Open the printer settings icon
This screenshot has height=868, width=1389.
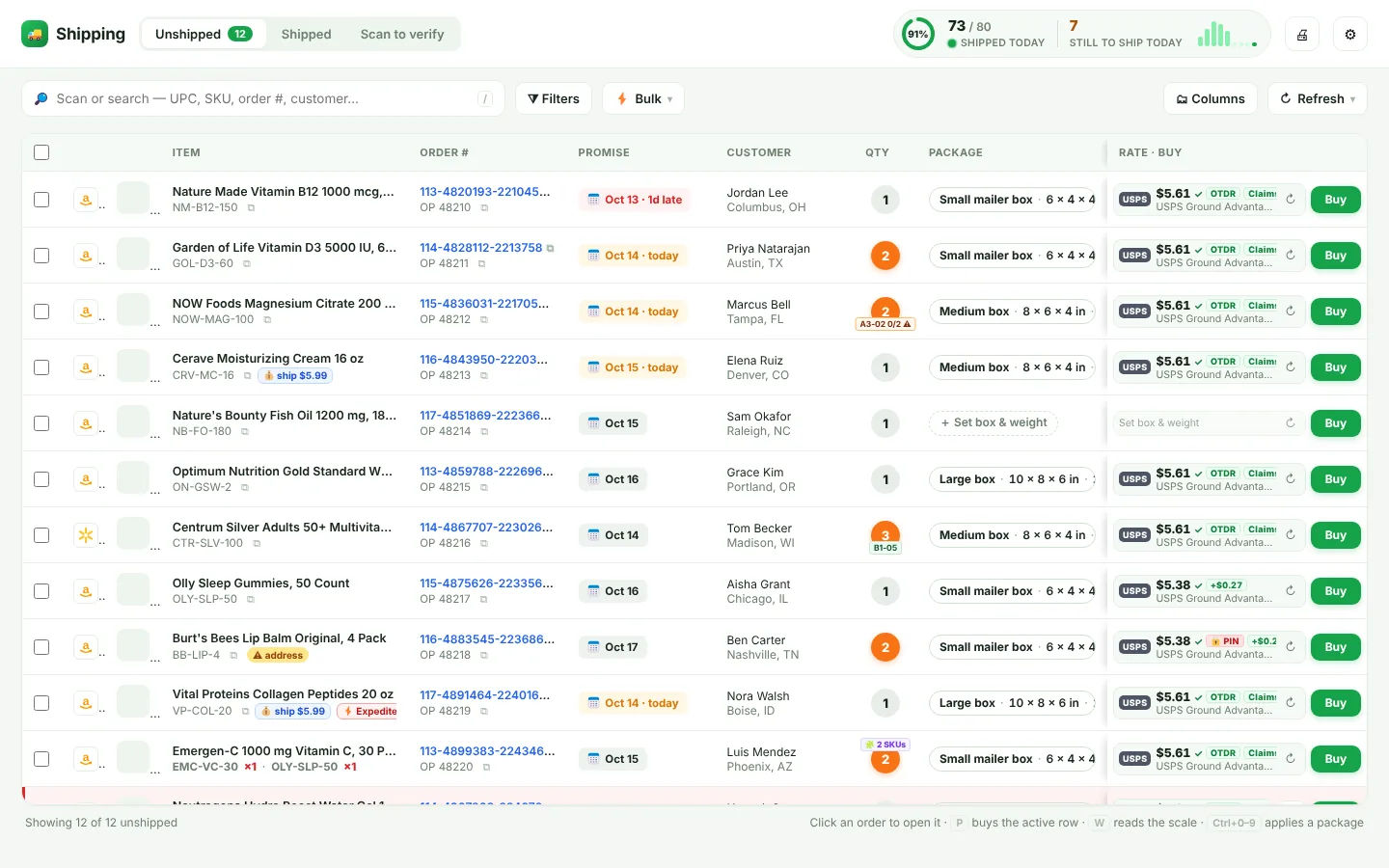(1302, 35)
